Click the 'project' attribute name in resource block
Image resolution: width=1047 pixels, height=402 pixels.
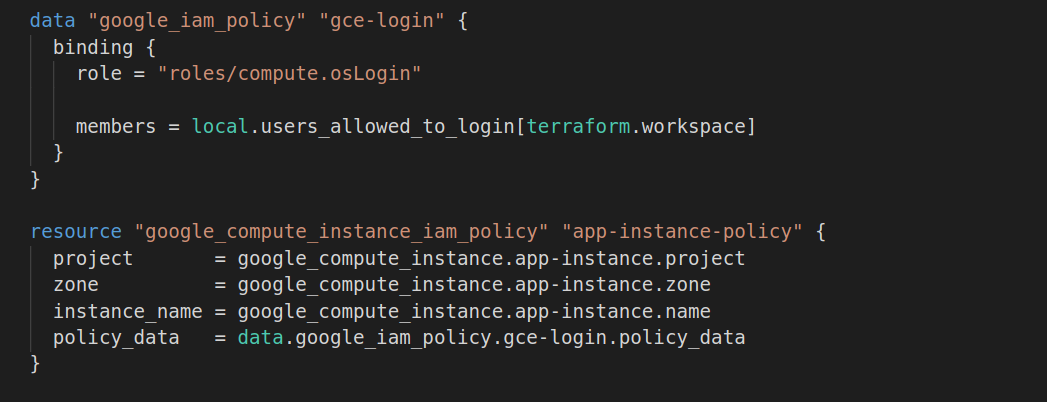pos(93,258)
